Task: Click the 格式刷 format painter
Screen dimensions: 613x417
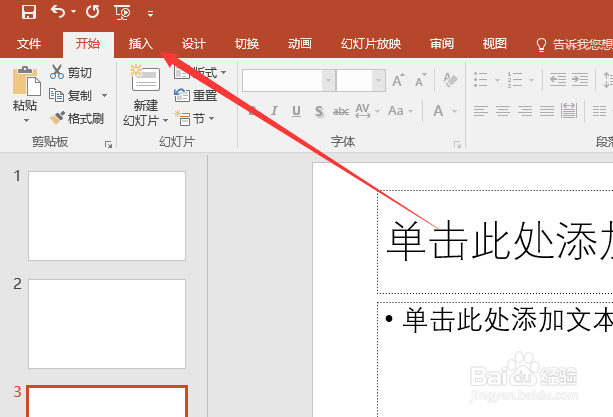Action: point(77,118)
